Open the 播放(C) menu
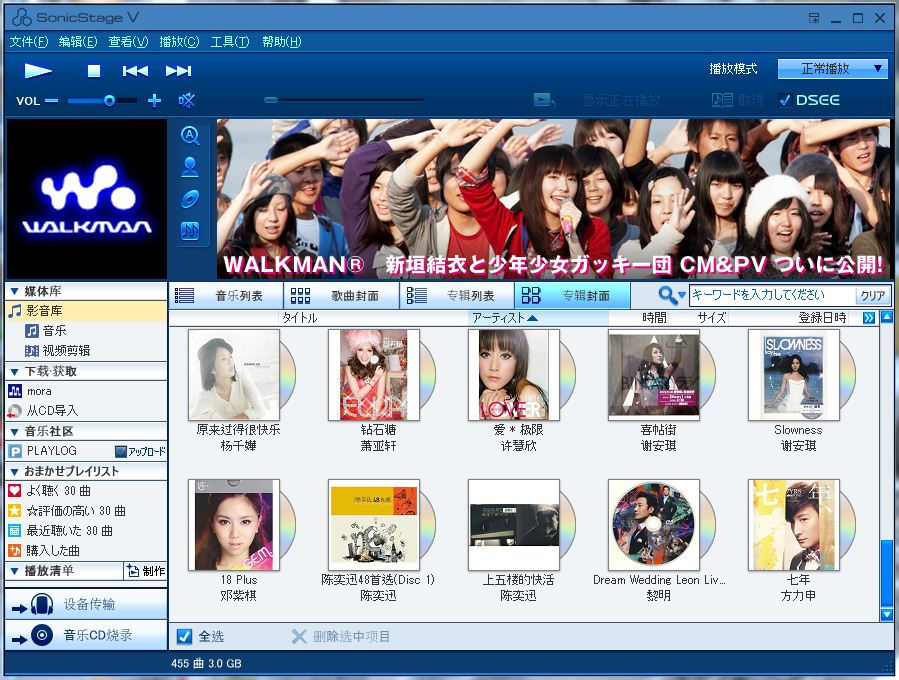899x680 pixels. pos(179,42)
